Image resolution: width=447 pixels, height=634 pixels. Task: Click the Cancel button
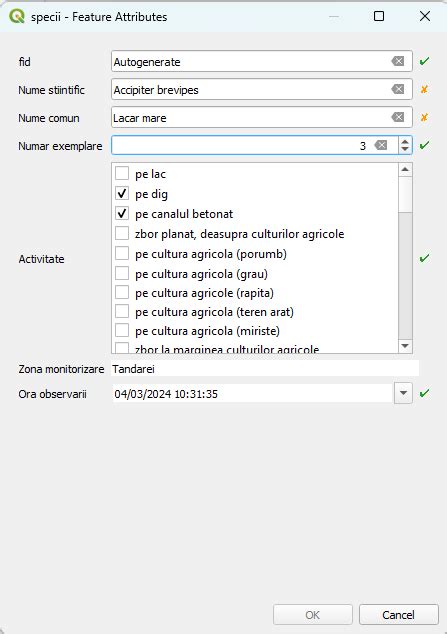click(399, 615)
